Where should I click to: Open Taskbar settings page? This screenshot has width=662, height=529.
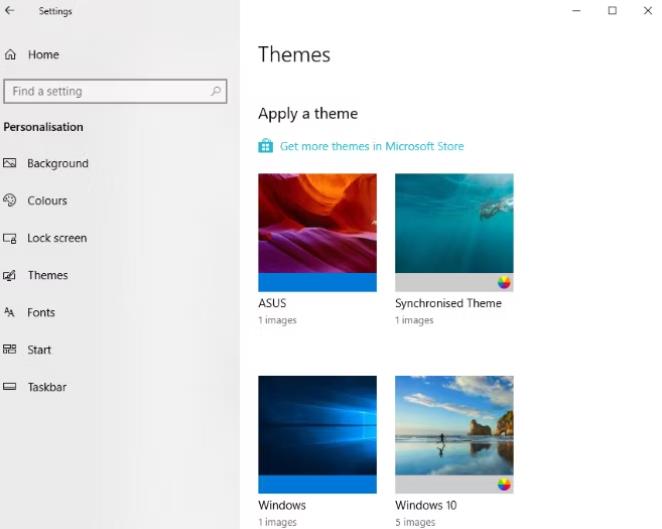(x=47, y=387)
